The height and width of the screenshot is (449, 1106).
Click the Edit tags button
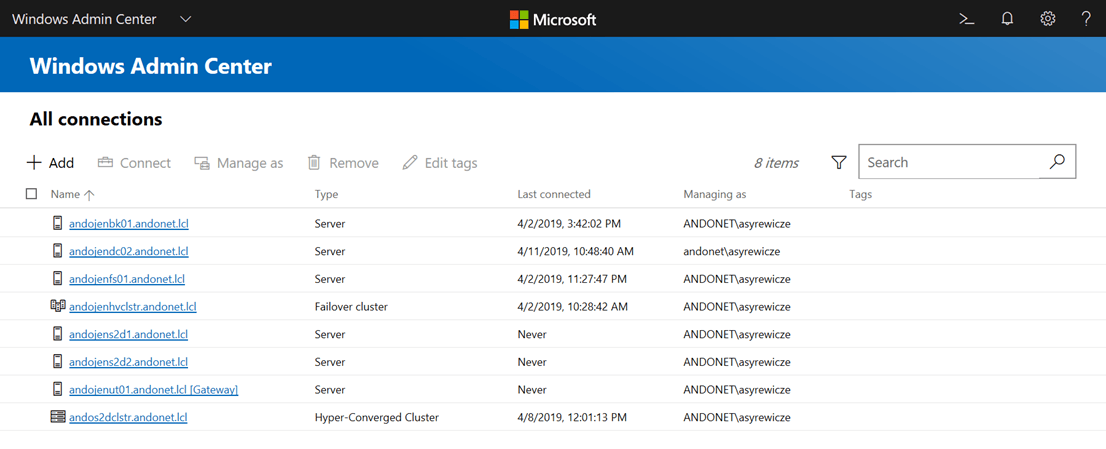click(x=440, y=163)
